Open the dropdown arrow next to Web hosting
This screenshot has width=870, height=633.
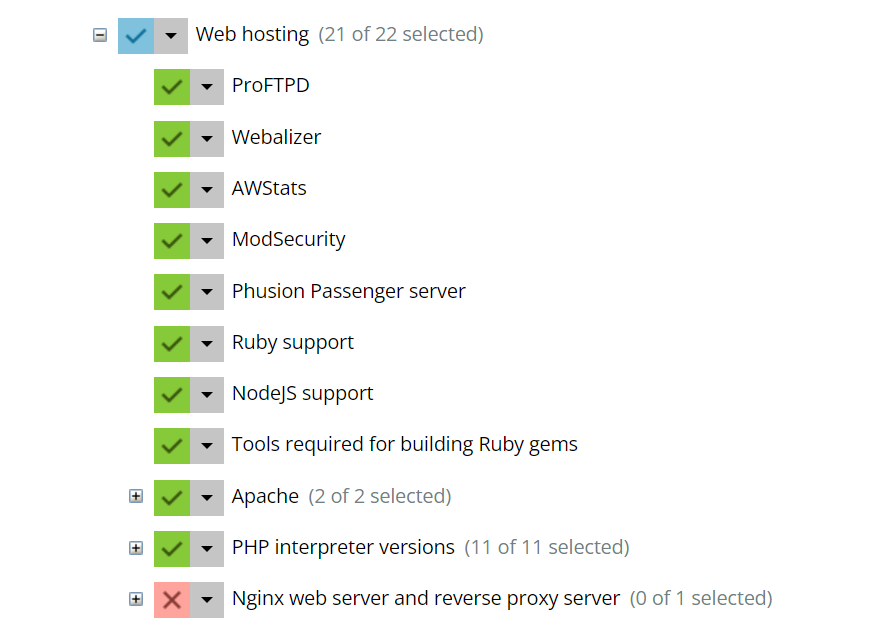click(171, 35)
